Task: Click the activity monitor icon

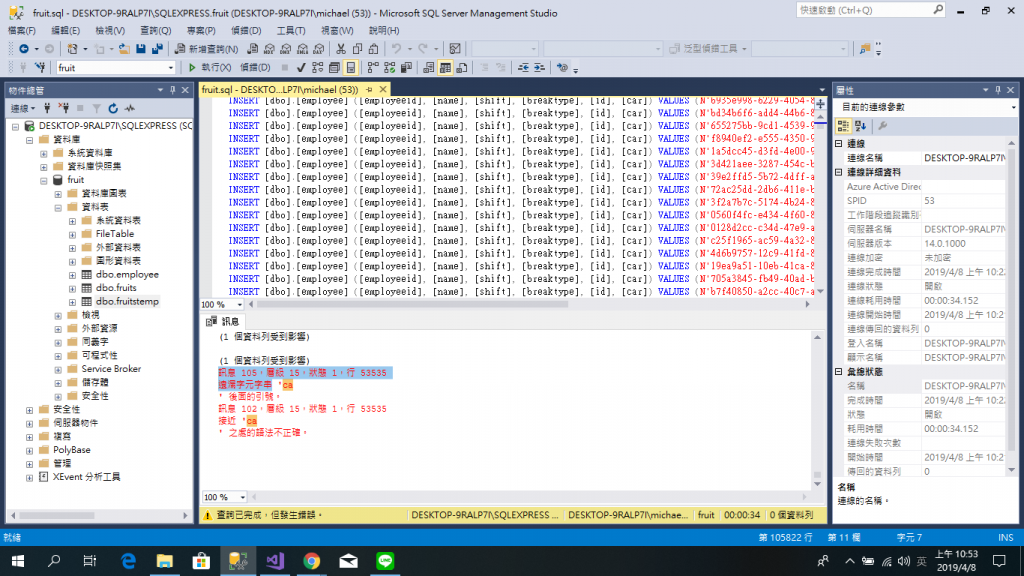Action: pyautogui.click(x=129, y=108)
